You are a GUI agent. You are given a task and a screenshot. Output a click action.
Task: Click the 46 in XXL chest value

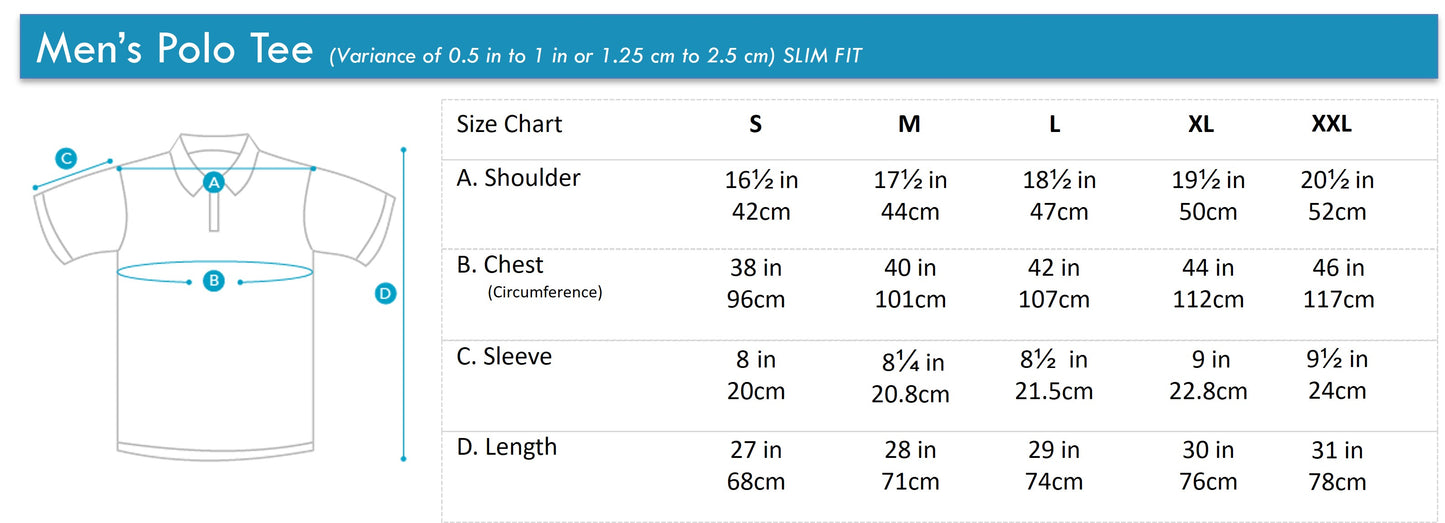tap(1339, 268)
